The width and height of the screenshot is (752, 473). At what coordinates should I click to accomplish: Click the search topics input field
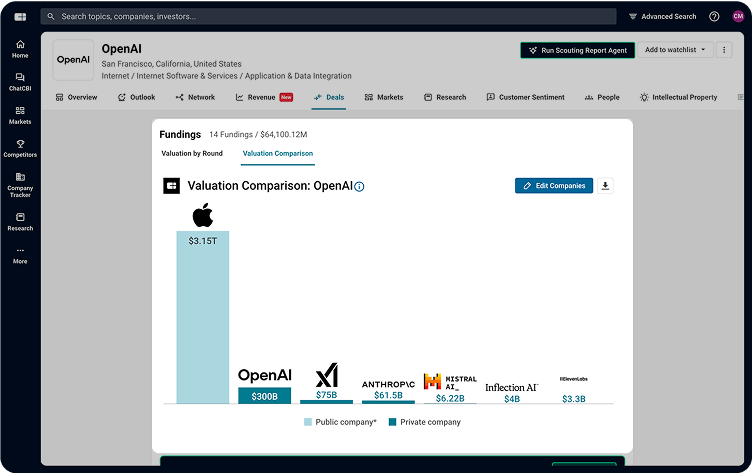[330, 17]
